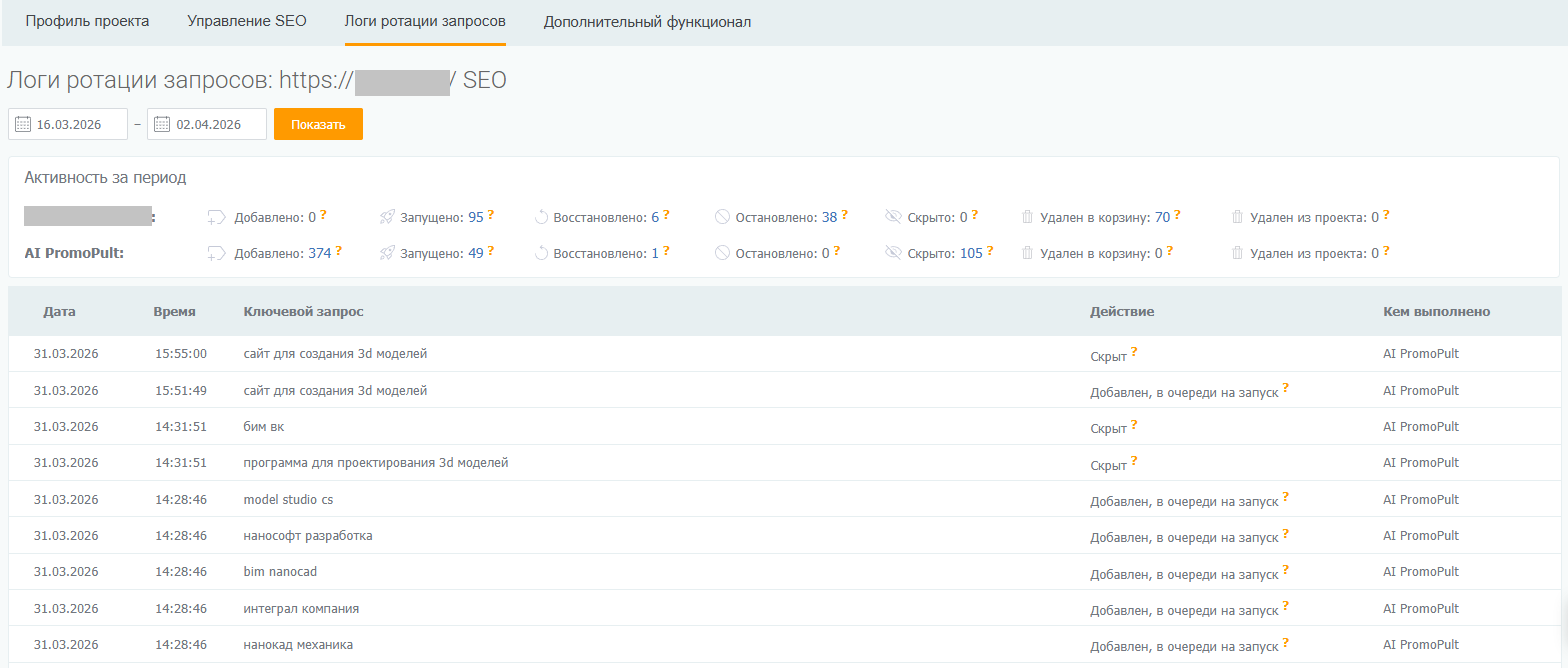The width and height of the screenshot is (1568, 668).
Task: Select the bim nanocad keyword row
Action: (x=280, y=572)
